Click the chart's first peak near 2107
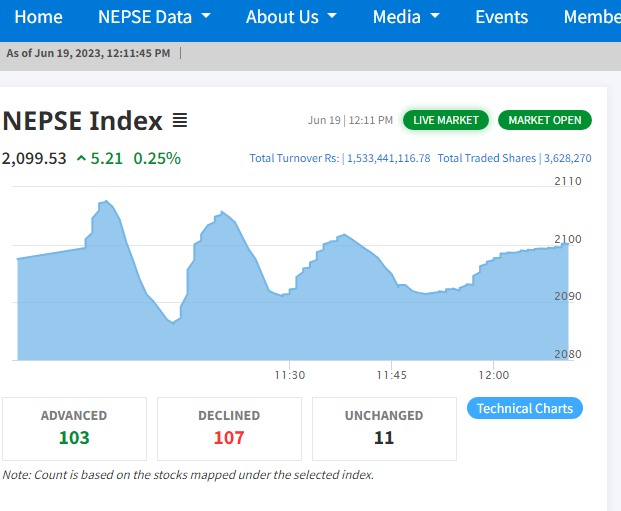Screen dimensions: 621x511 106,201
